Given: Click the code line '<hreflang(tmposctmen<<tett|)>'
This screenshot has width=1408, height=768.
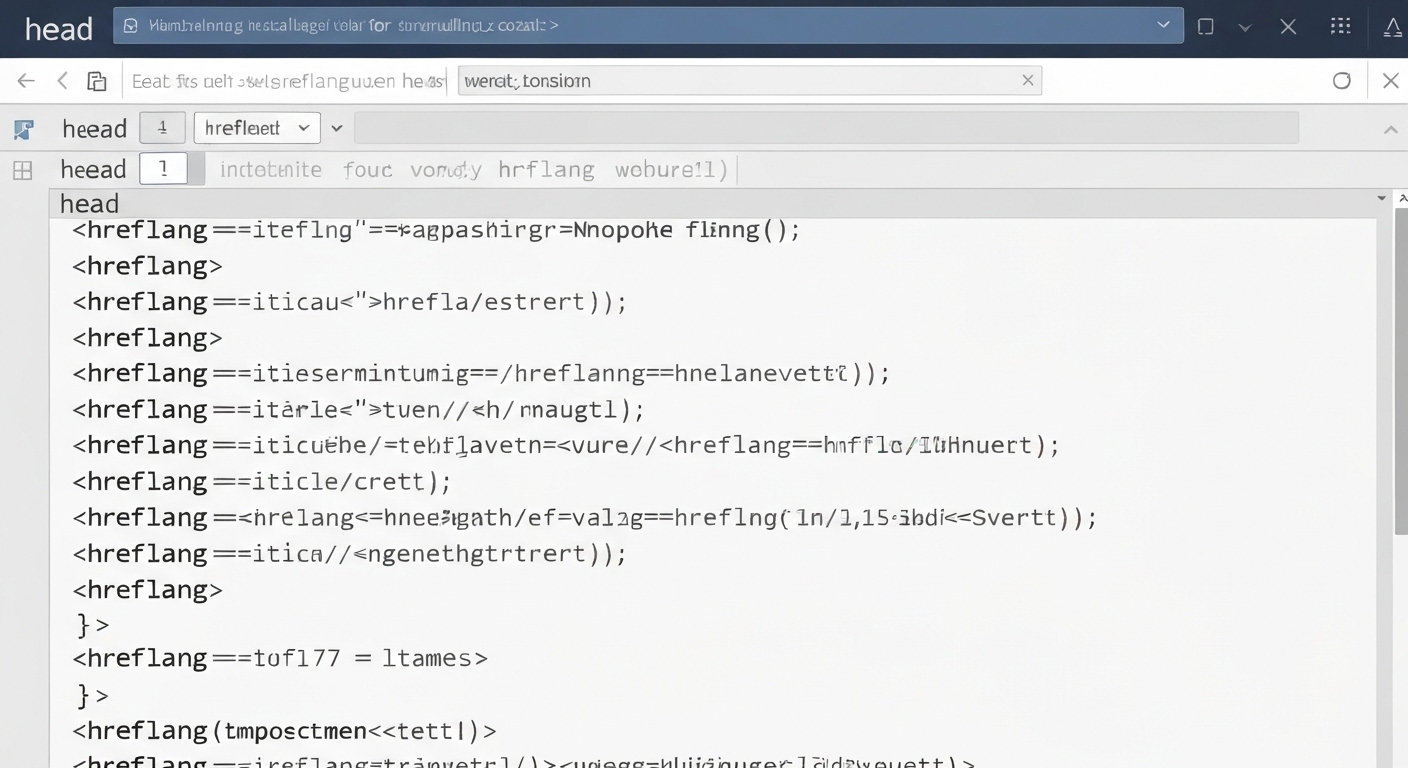Looking at the screenshot, I should point(285,731).
